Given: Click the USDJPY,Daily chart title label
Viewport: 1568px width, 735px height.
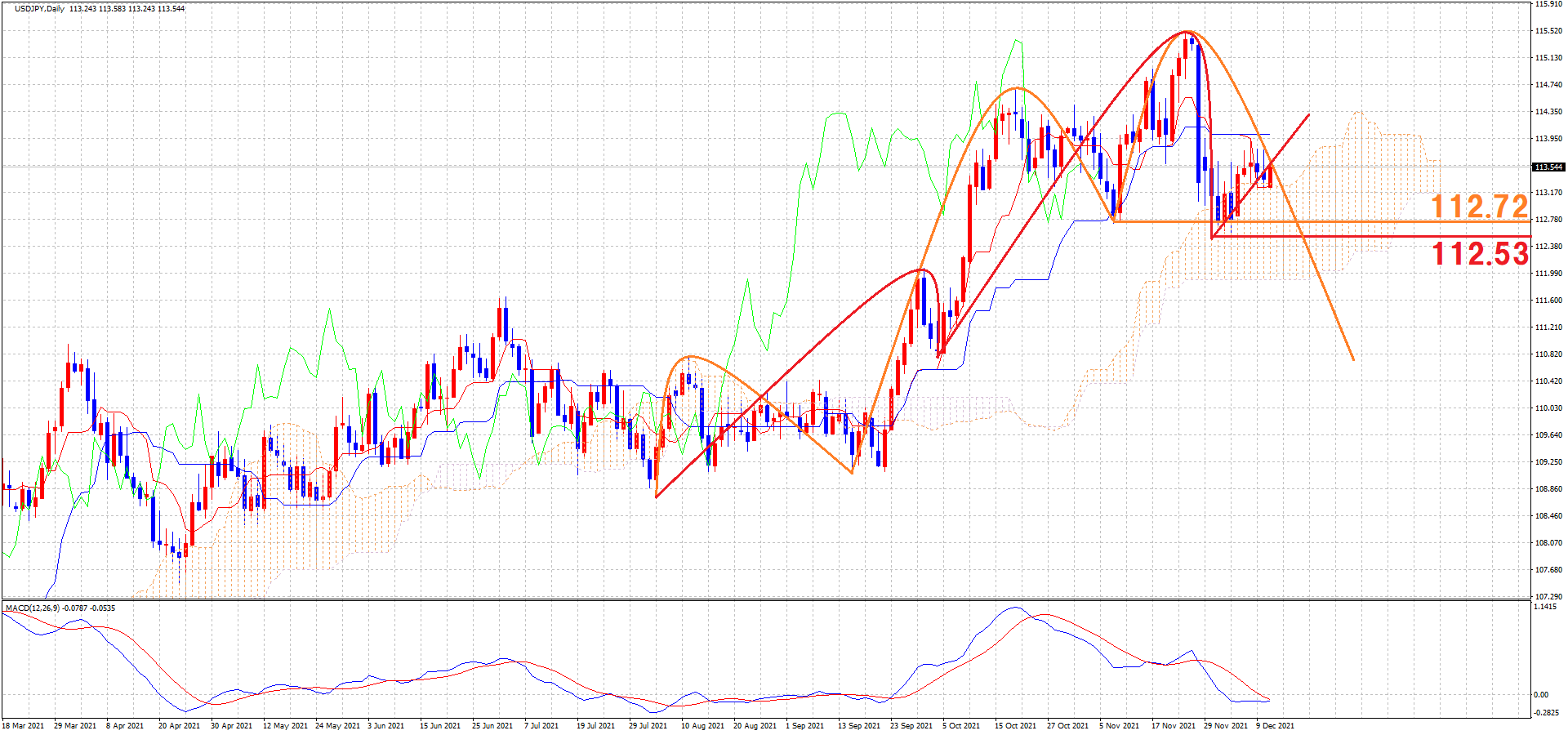Looking at the screenshot, I should (x=39, y=9).
